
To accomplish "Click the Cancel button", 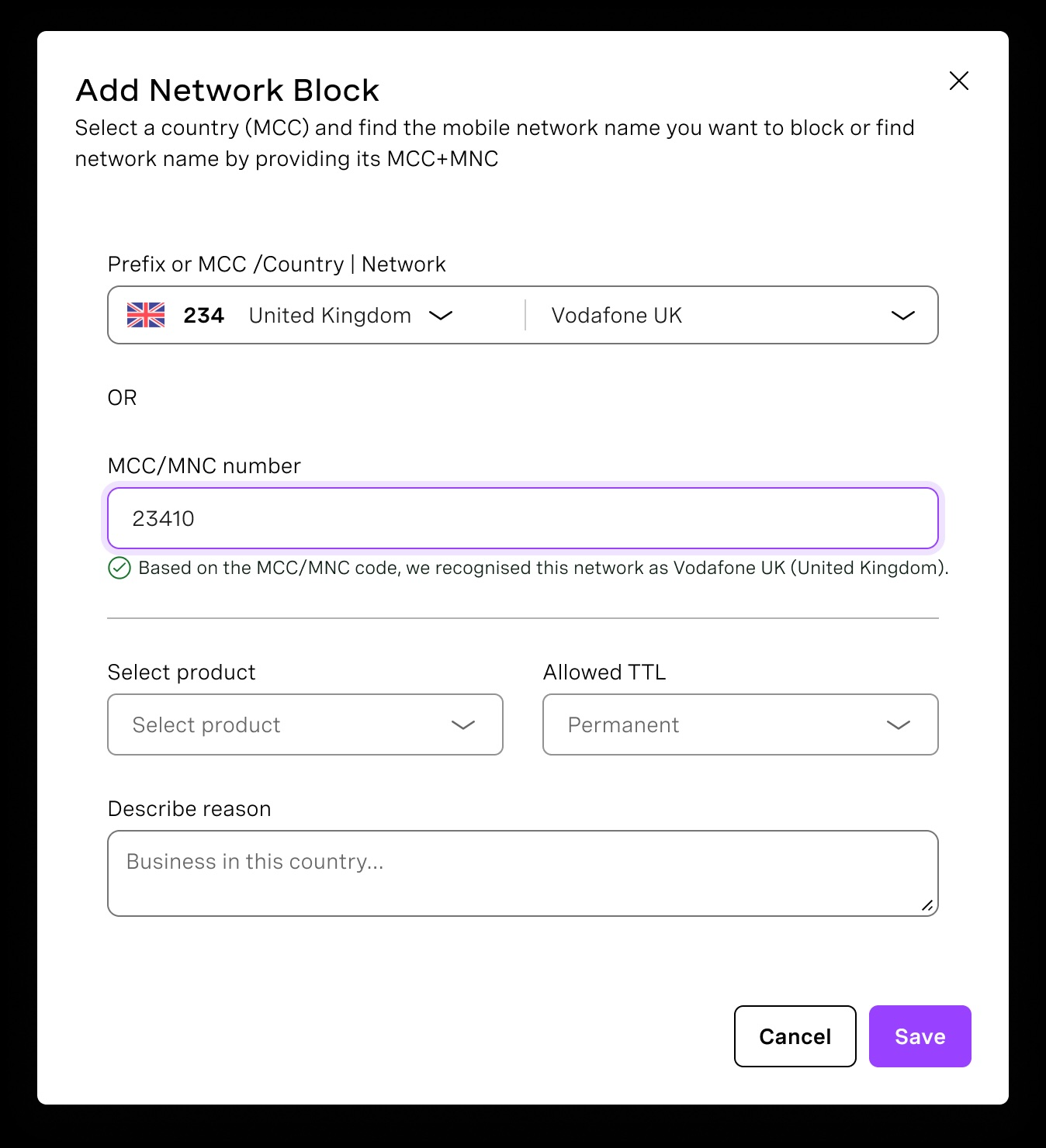I will click(794, 1036).
